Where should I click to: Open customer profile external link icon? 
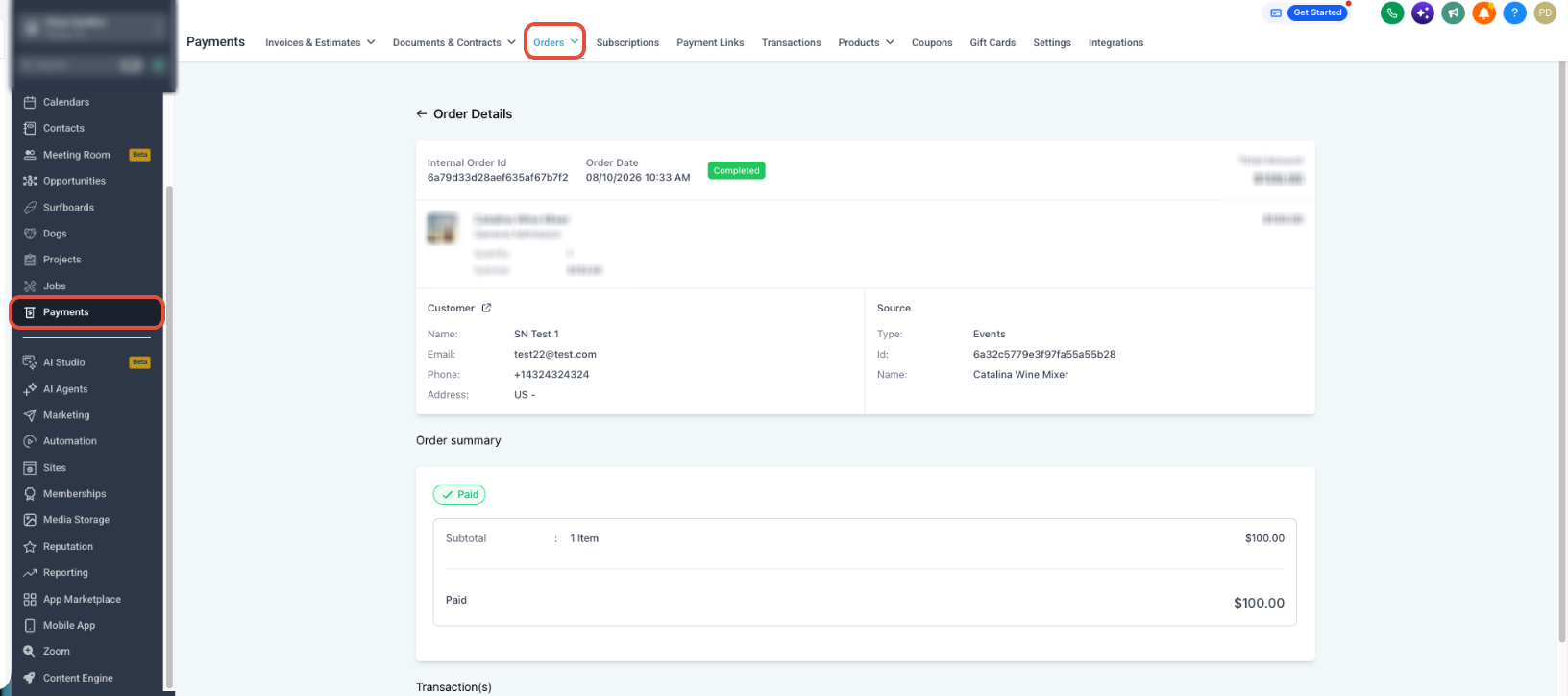point(486,308)
